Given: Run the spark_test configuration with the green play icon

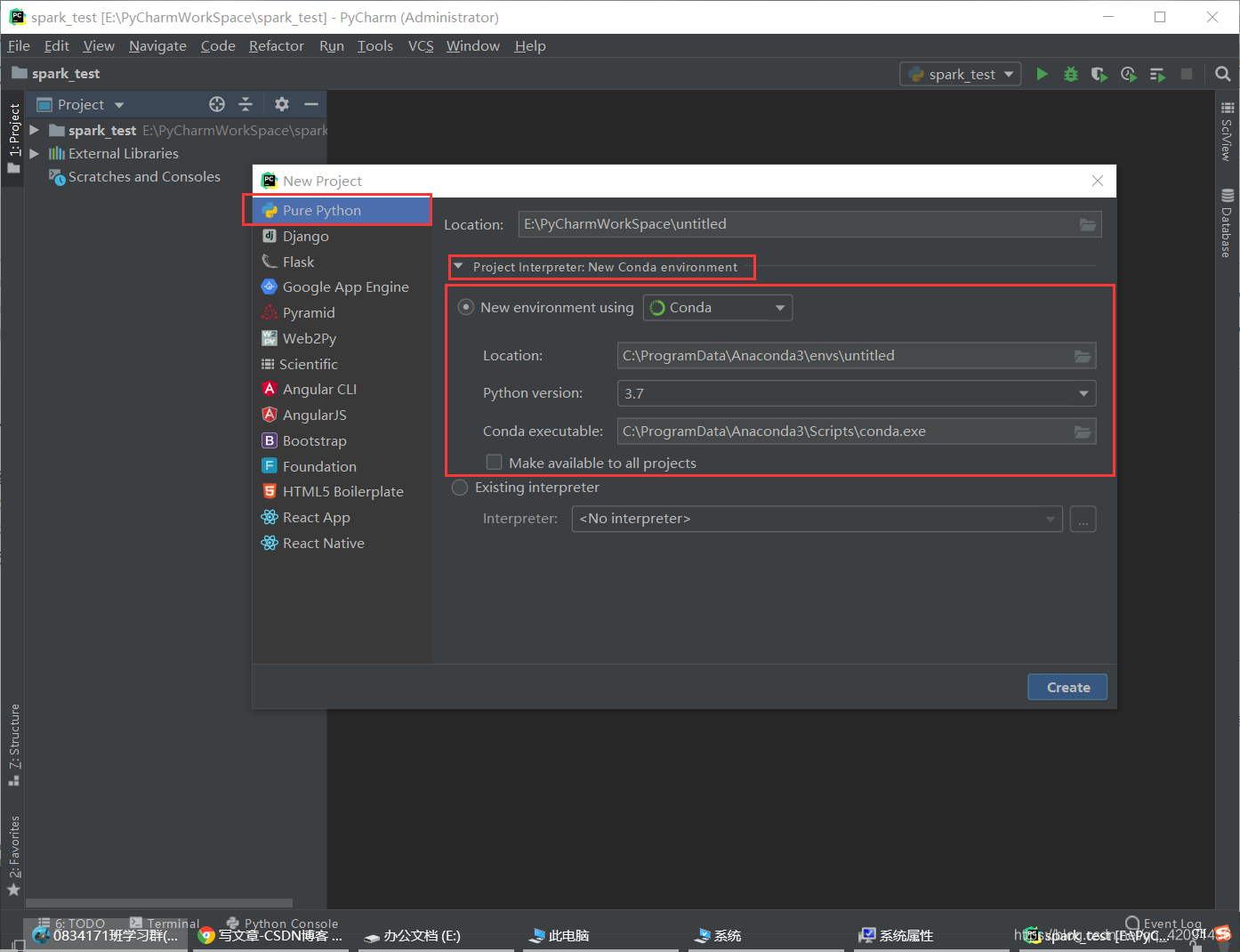Looking at the screenshot, I should 1042,74.
